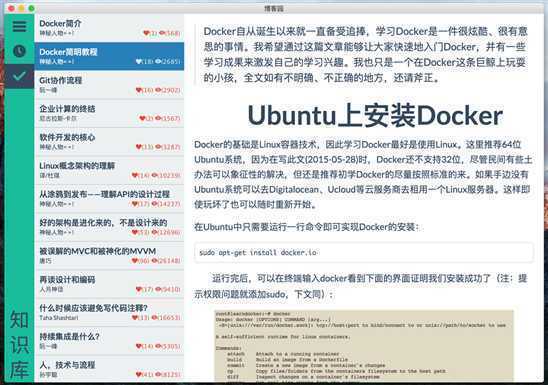
Task: Close the window with the red button
Action: pos(11,8)
